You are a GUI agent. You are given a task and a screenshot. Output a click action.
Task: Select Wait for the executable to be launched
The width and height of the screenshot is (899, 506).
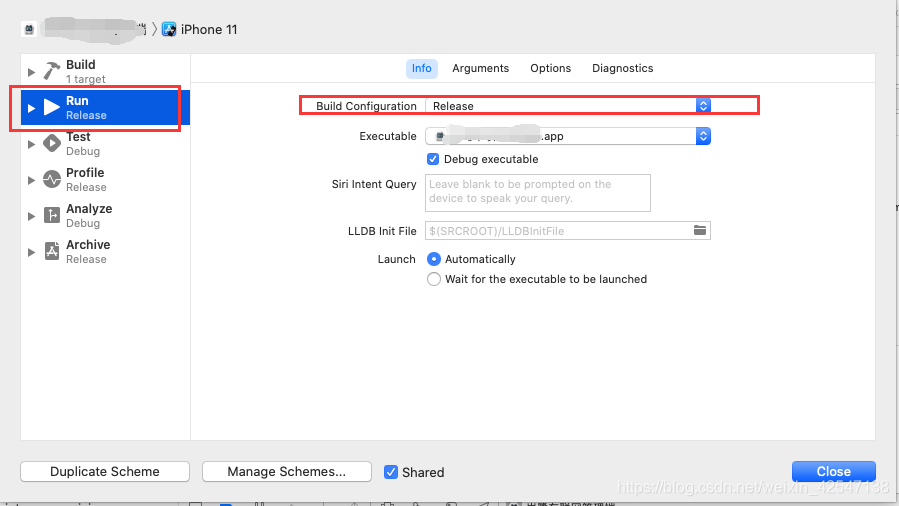pos(433,279)
